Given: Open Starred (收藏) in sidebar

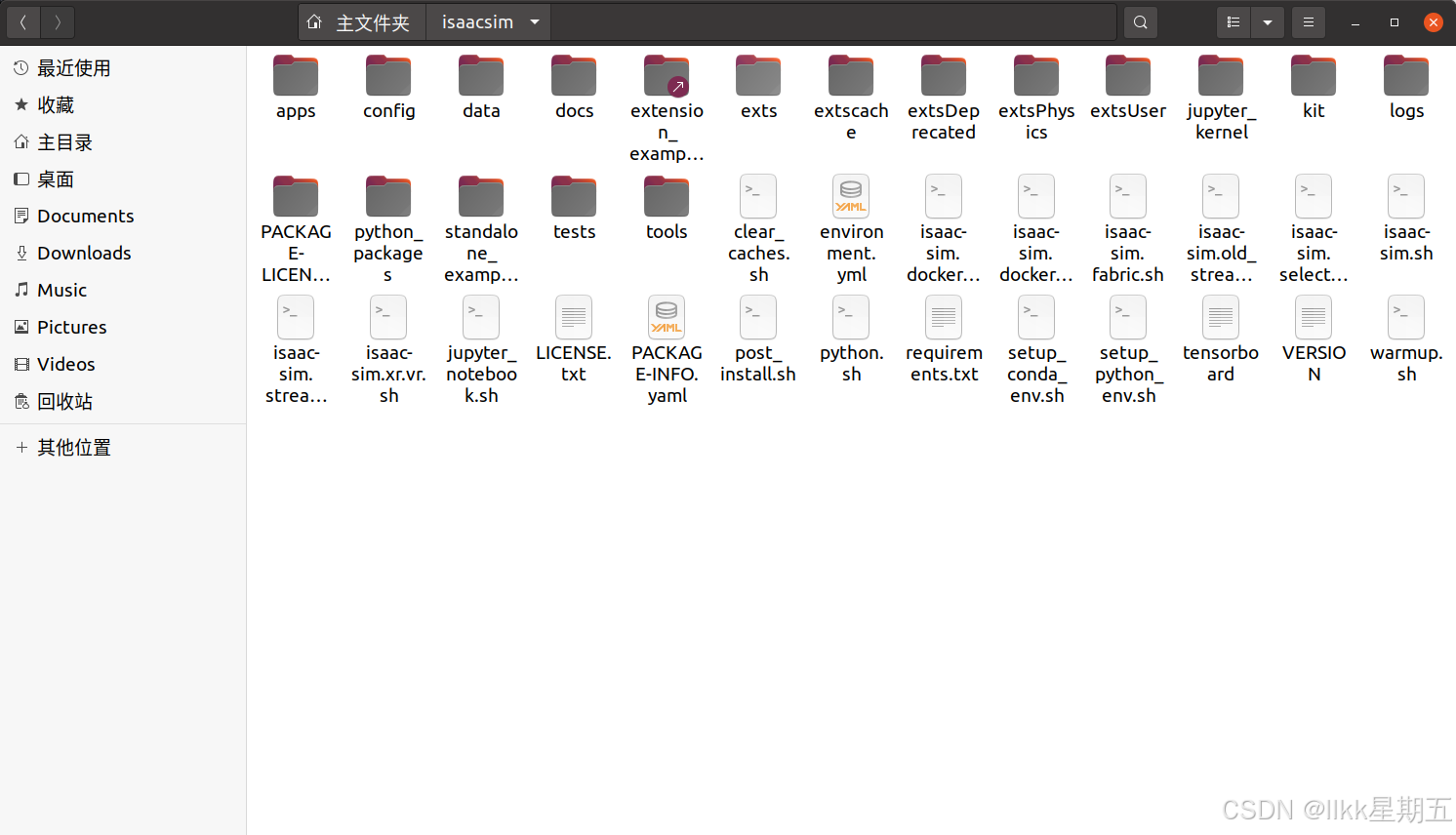Looking at the screenshot, I should click(123, 105).
